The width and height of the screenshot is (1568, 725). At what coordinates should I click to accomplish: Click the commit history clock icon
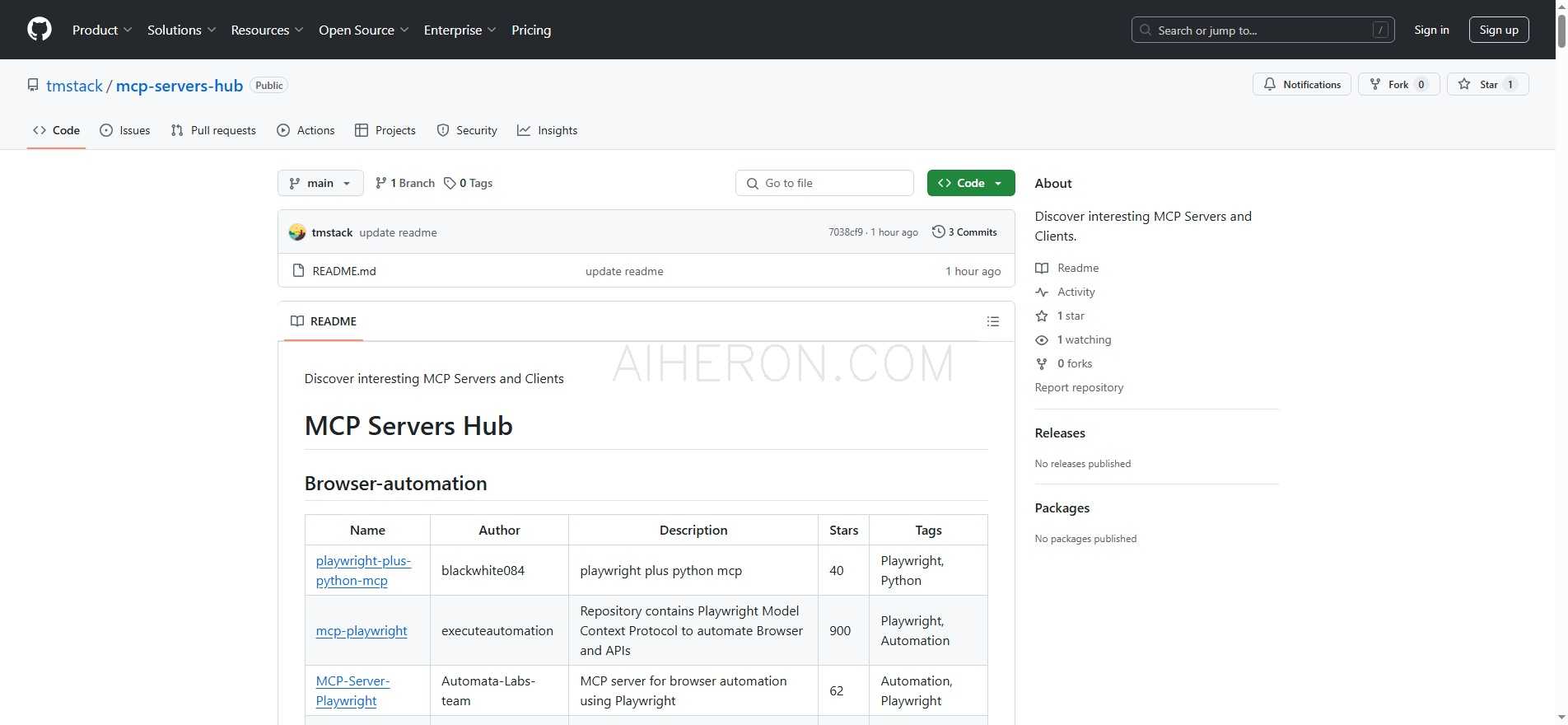click(x=938, y=232)
